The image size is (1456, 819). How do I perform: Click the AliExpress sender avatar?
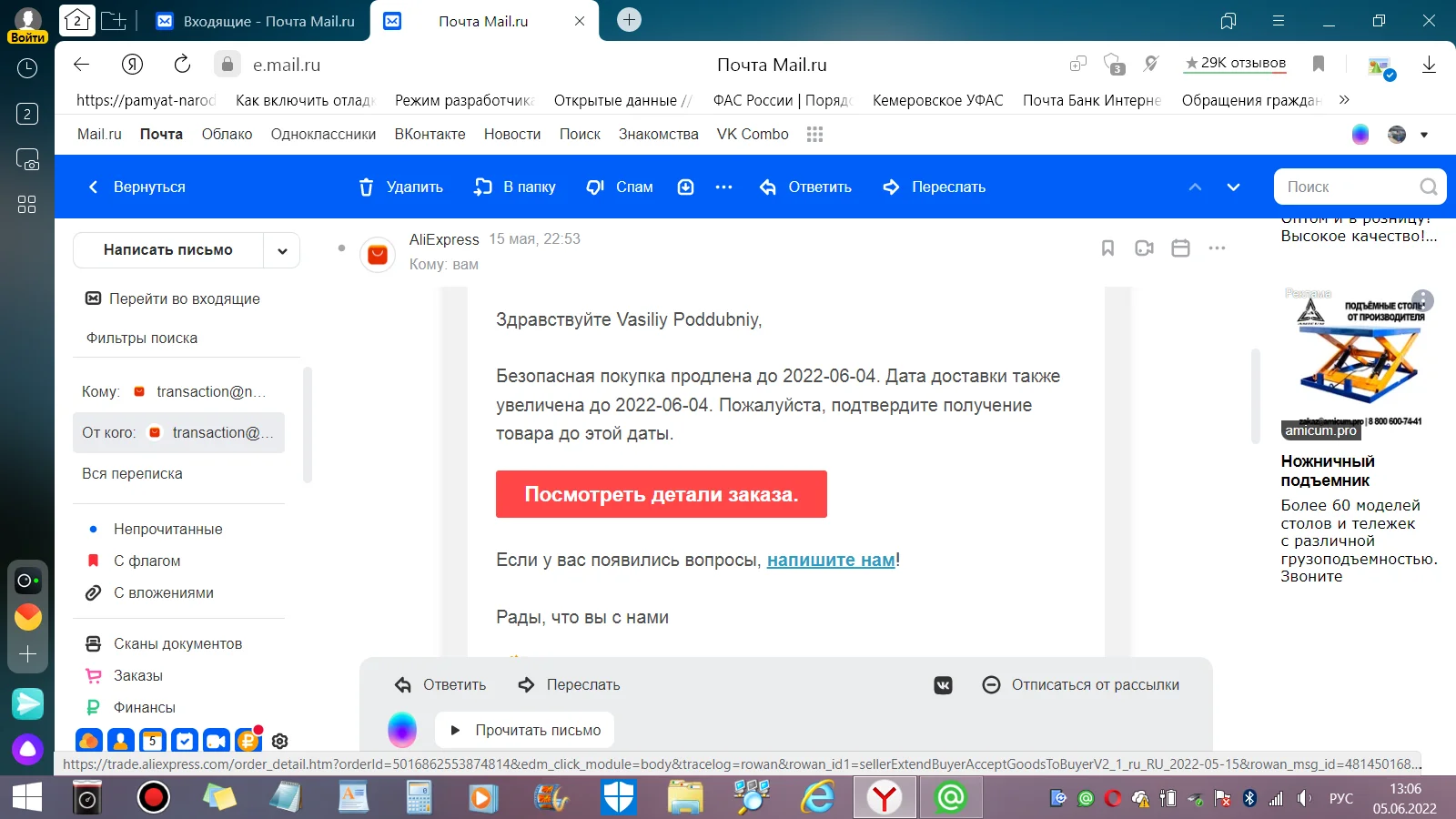point(378,255)
